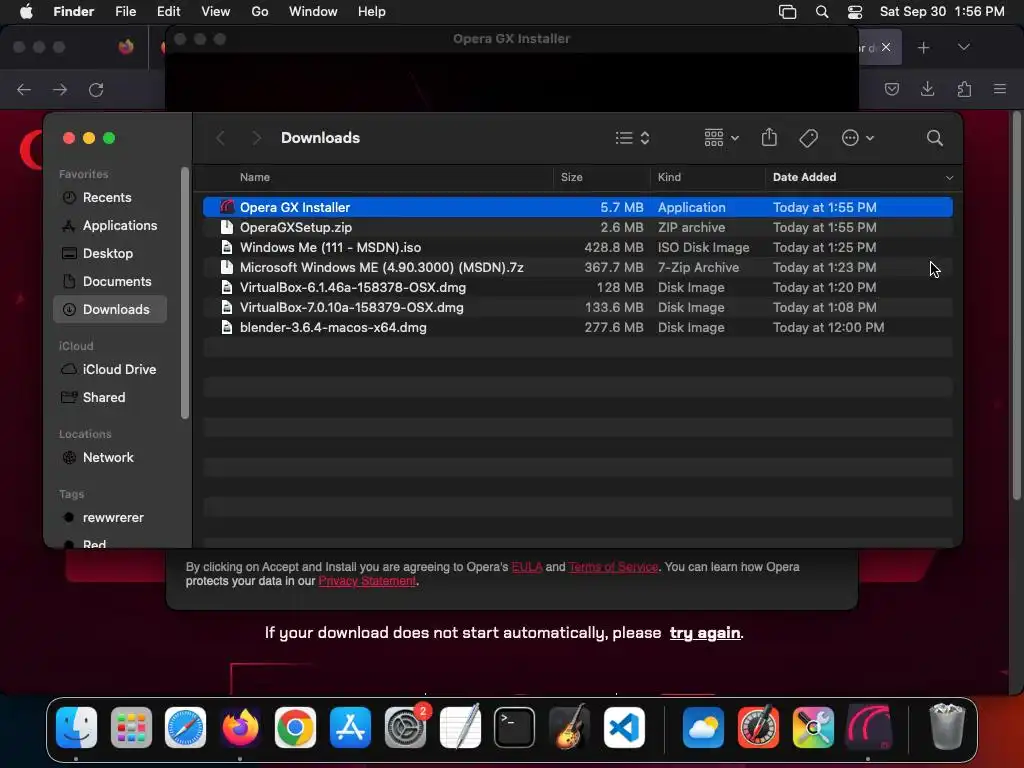The height and width of the screenshot is (768, 1024).
Task: Open Stage Manager menu bar icon
Action: click(788, 12)
